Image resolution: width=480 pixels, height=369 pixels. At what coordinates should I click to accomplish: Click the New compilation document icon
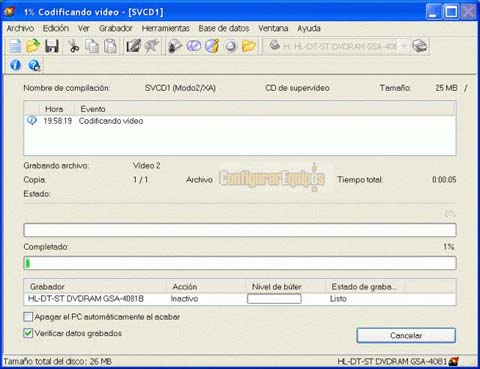(15, 46)
